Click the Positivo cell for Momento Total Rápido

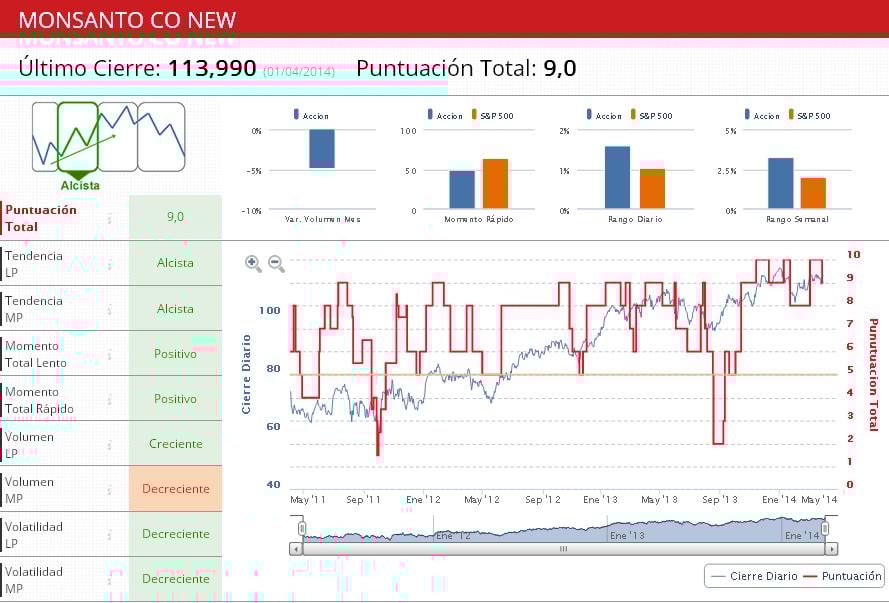(x=175, y=399)
